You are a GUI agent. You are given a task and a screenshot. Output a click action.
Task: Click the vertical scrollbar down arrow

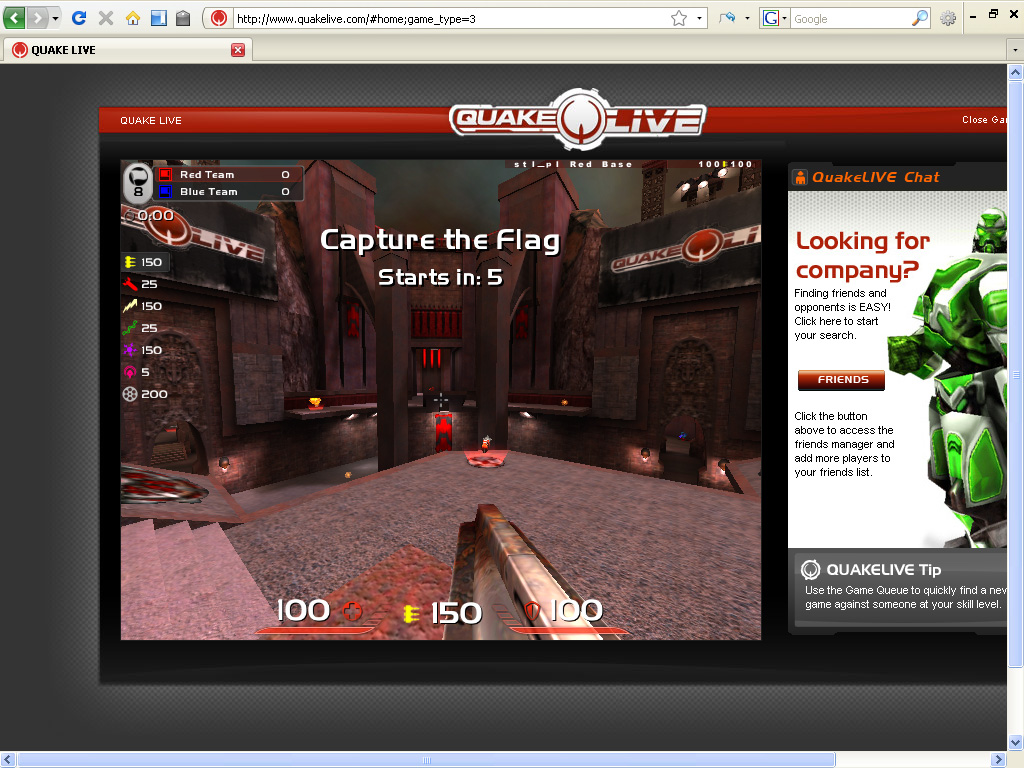pyautogui.click(x=1015, y=743)
